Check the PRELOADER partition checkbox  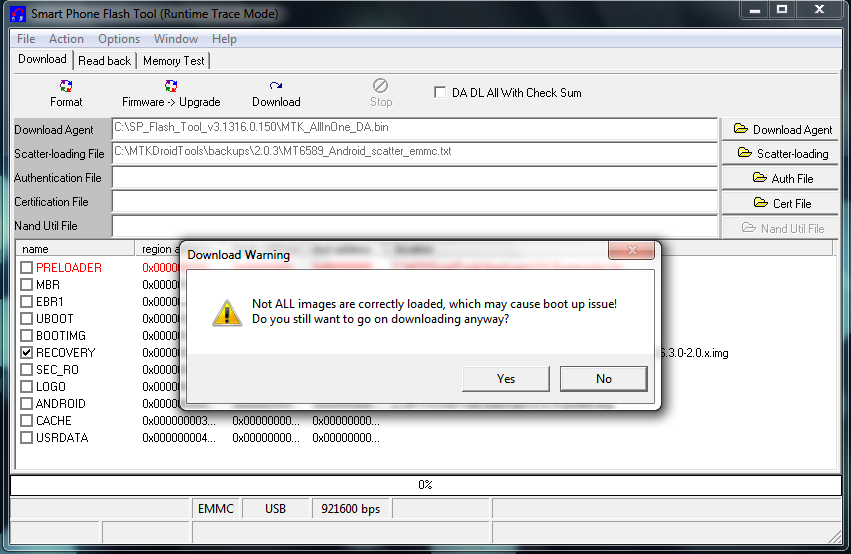pyautogui.click(x=27, y=268)
